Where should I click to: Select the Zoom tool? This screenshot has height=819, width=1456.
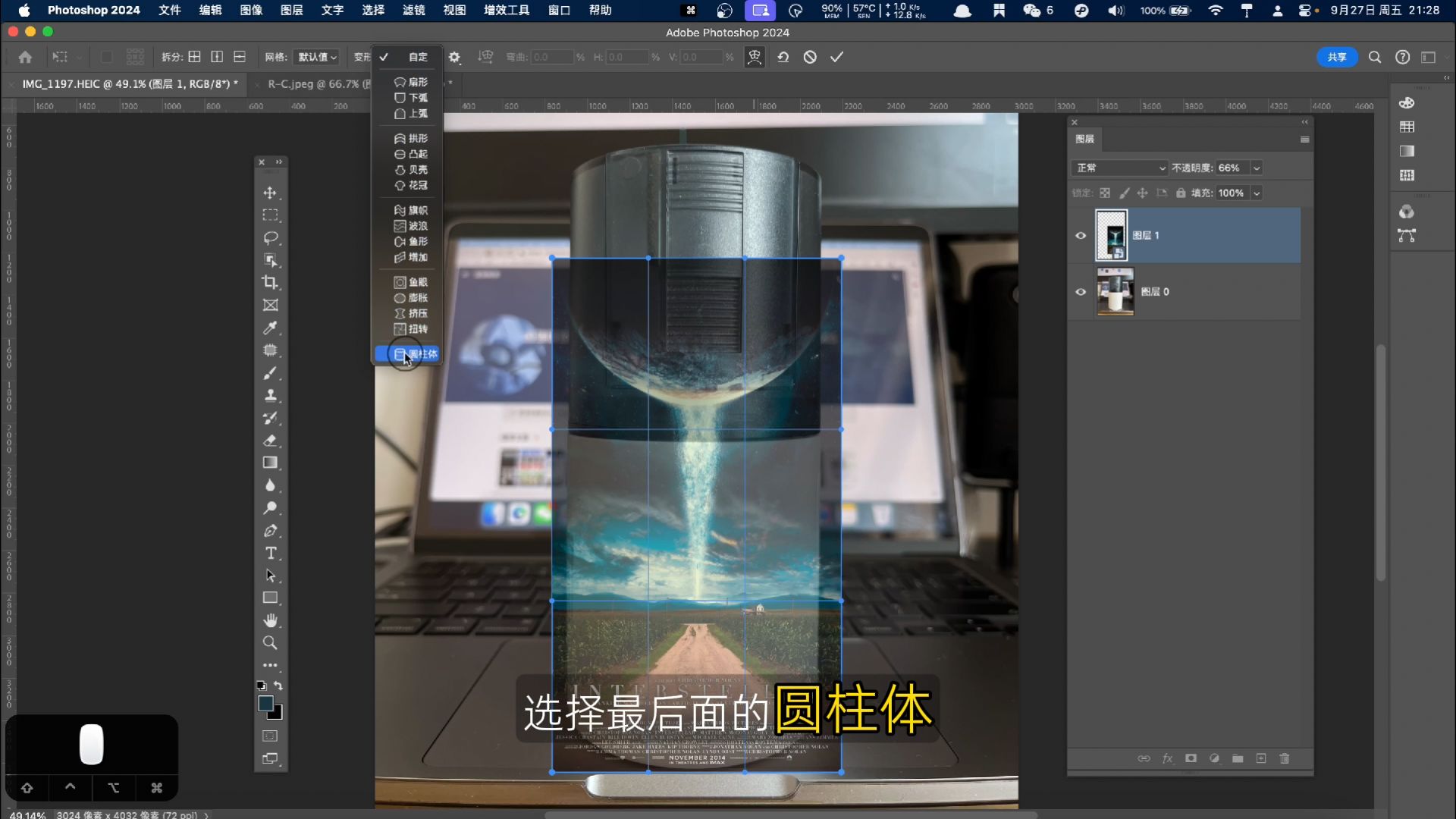pos(270,643)
